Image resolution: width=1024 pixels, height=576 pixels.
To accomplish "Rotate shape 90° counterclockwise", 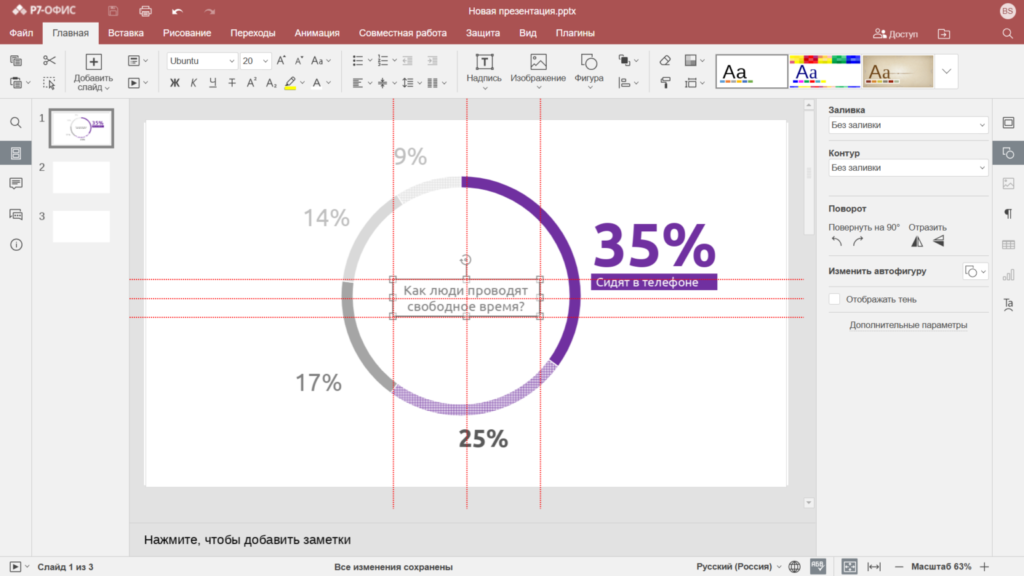I will [x=837, y=242].
